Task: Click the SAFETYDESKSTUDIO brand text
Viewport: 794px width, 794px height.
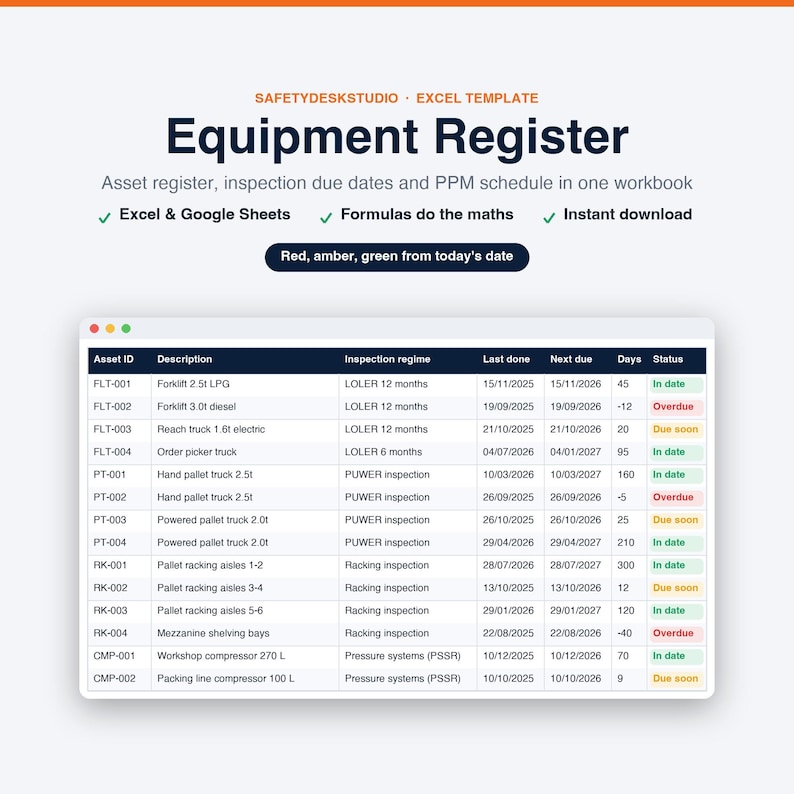Action: (x=327, y=98)
